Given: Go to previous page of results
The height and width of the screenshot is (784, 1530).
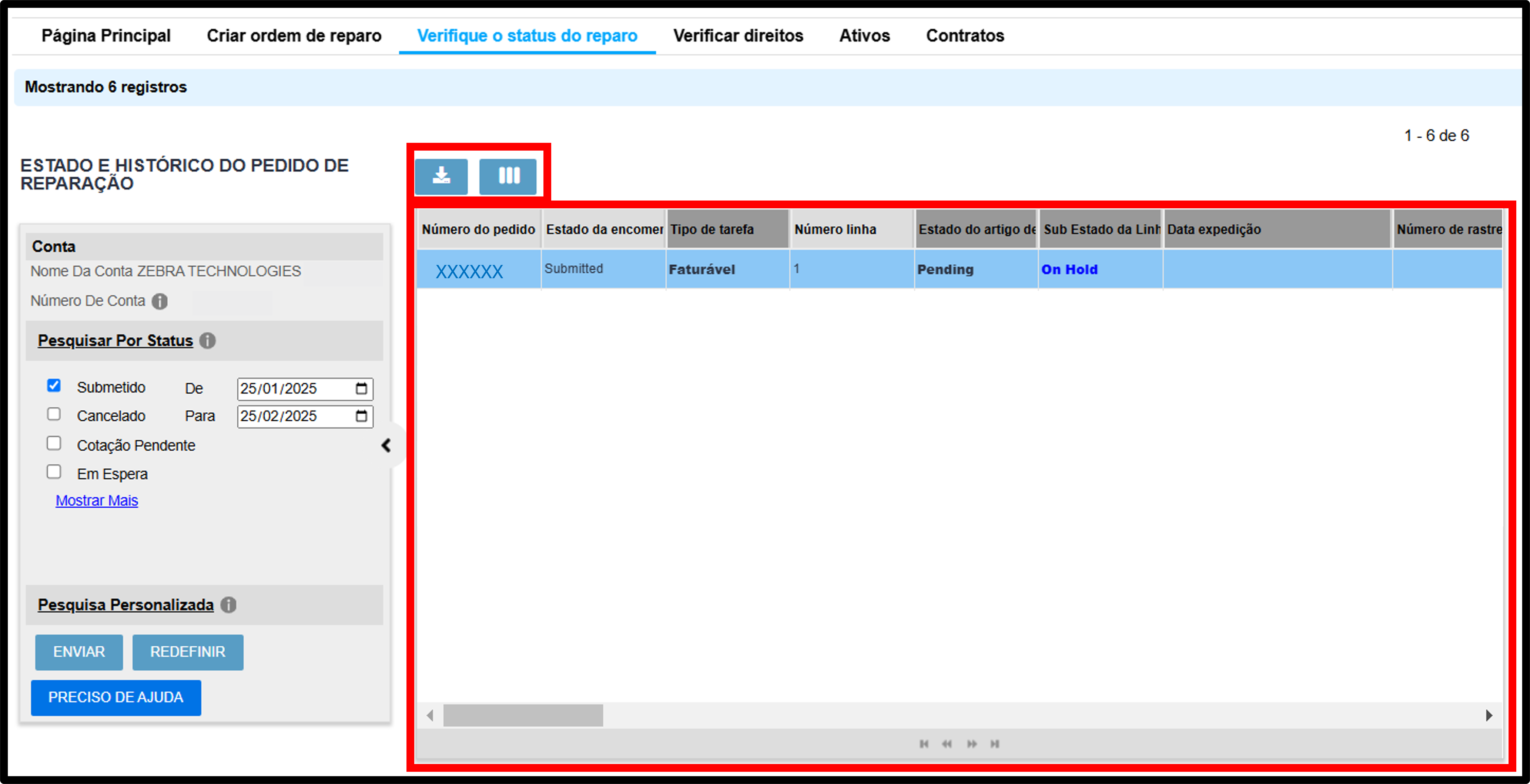Looking at the screenshot, I should (947, 744).
